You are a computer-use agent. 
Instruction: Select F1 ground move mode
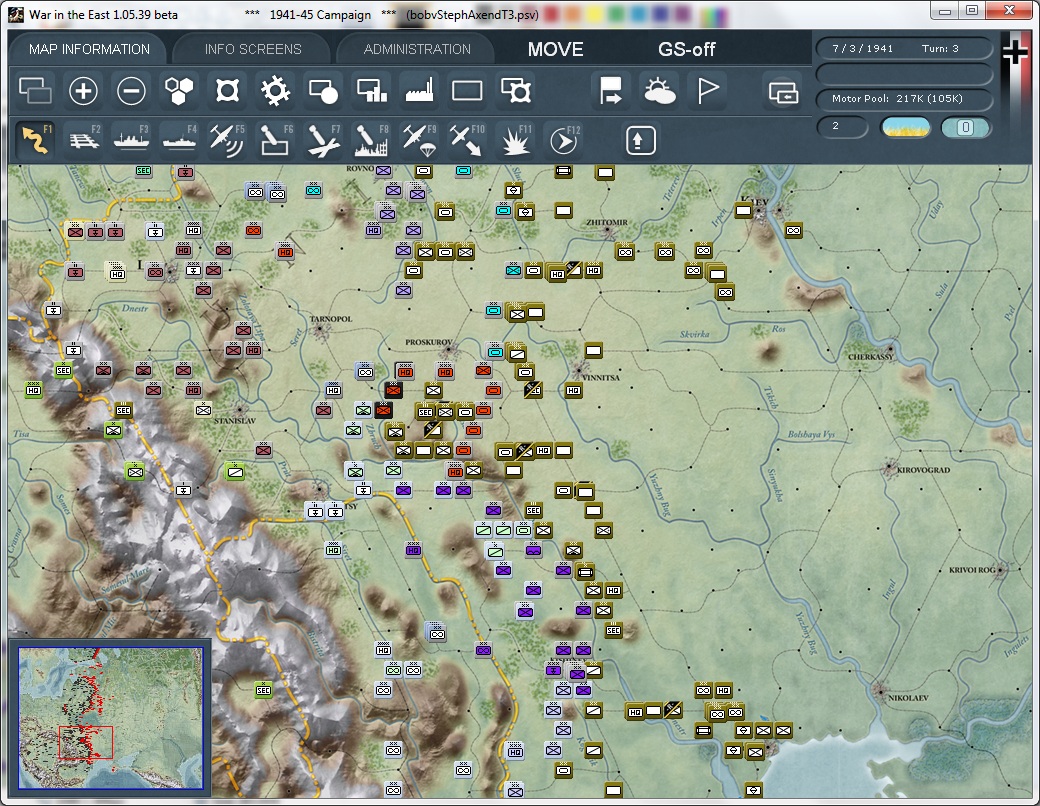point(36,139)
